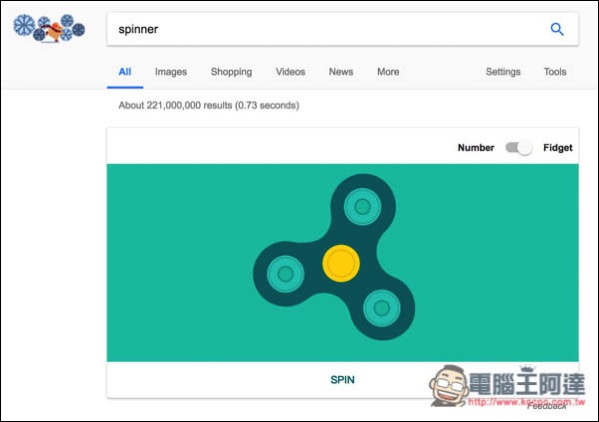The image size is (599, 422).
Task: Click the top lobe bearing of the spinner
Action: [362, 207]
